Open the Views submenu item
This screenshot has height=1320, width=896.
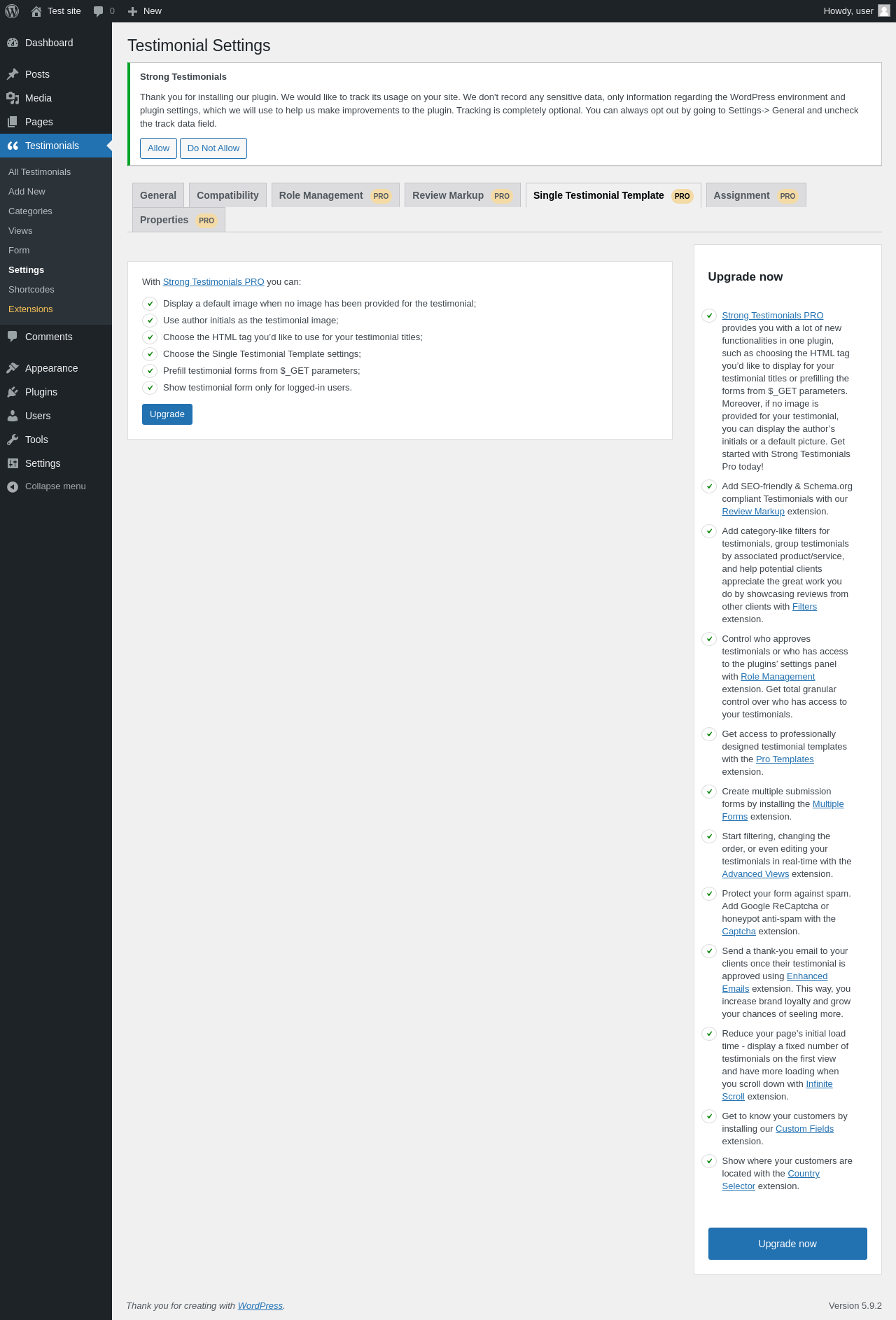click(56, 231)
